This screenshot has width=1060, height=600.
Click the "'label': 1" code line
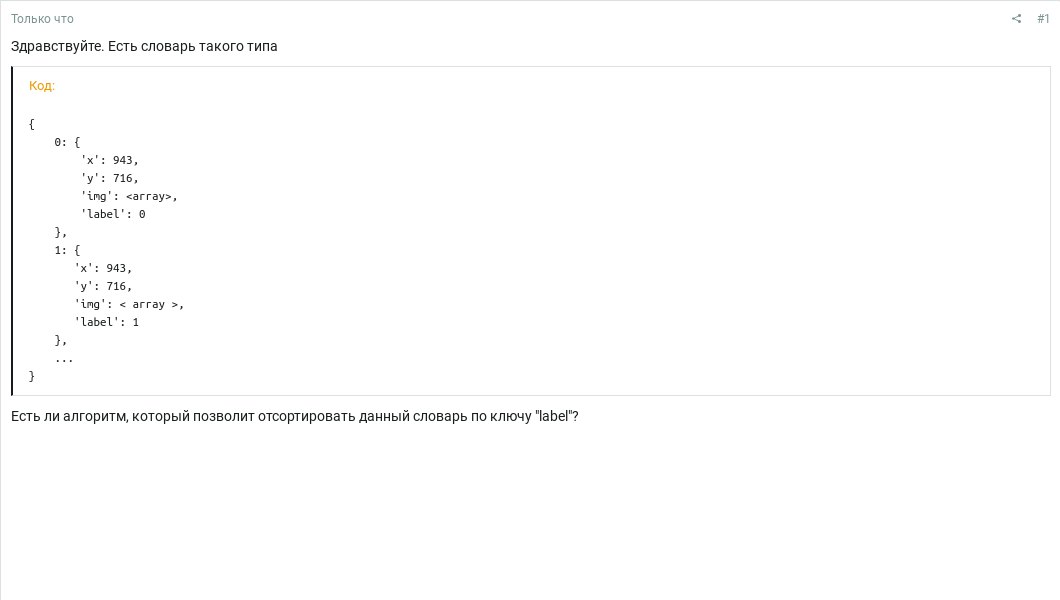(106, 322)
